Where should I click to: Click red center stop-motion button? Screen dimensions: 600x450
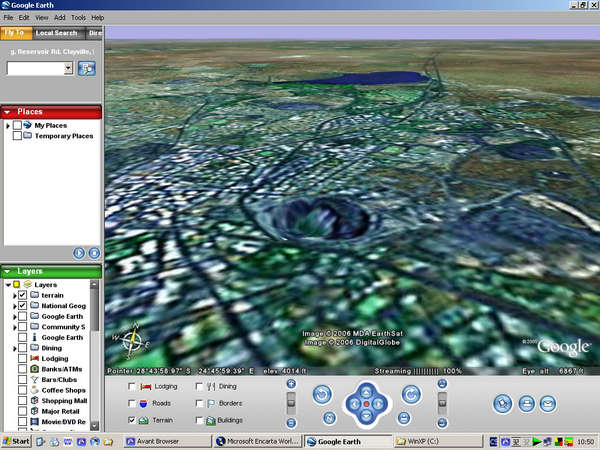366,404
